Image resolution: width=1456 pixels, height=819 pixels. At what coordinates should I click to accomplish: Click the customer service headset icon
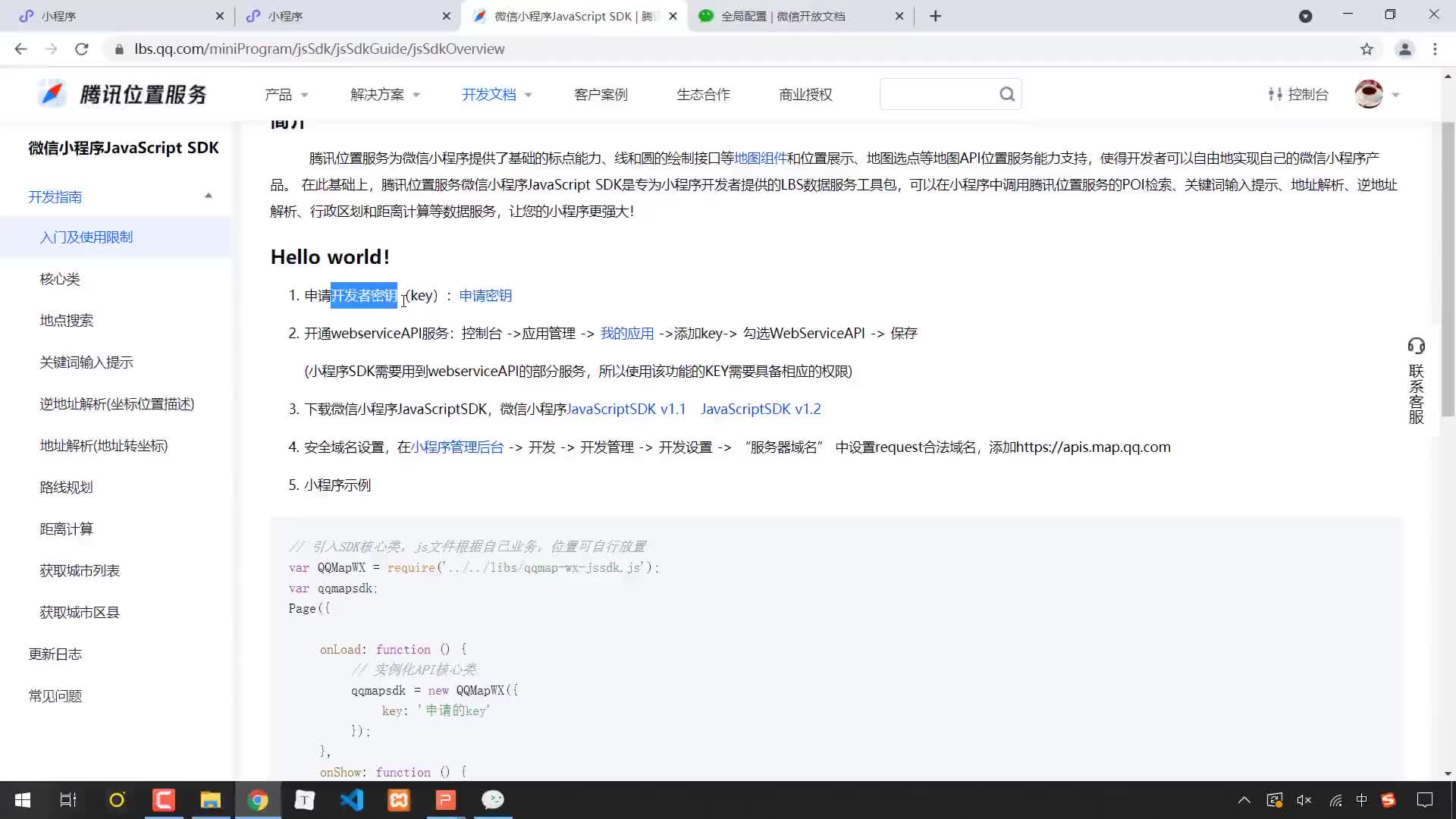pos(1416,346)
